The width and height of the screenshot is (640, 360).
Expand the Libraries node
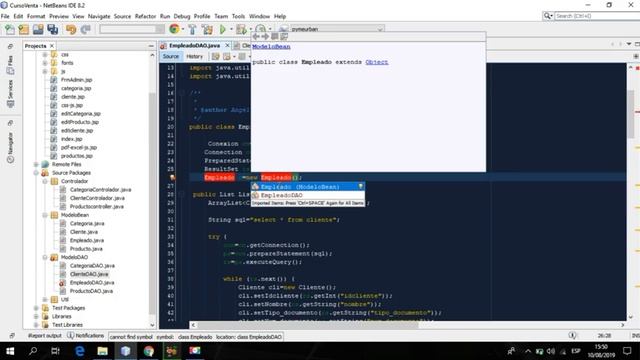pos(36,317)
